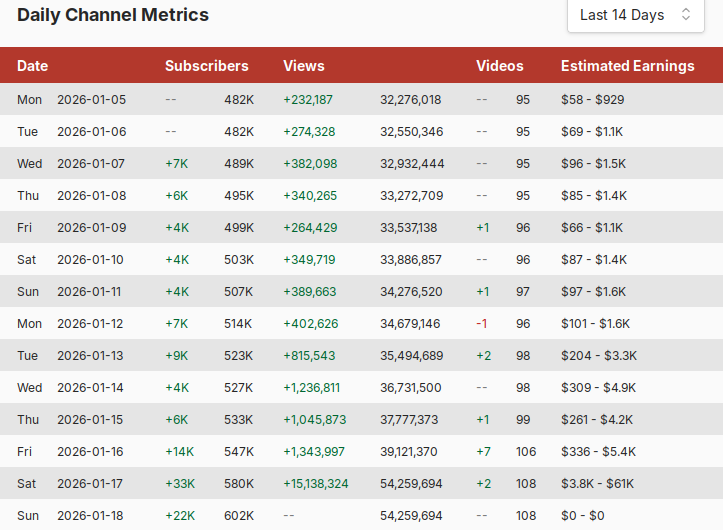723x530 pixels.
Task: Click subscriber gain +33K
Action: [x=180, y=483]
